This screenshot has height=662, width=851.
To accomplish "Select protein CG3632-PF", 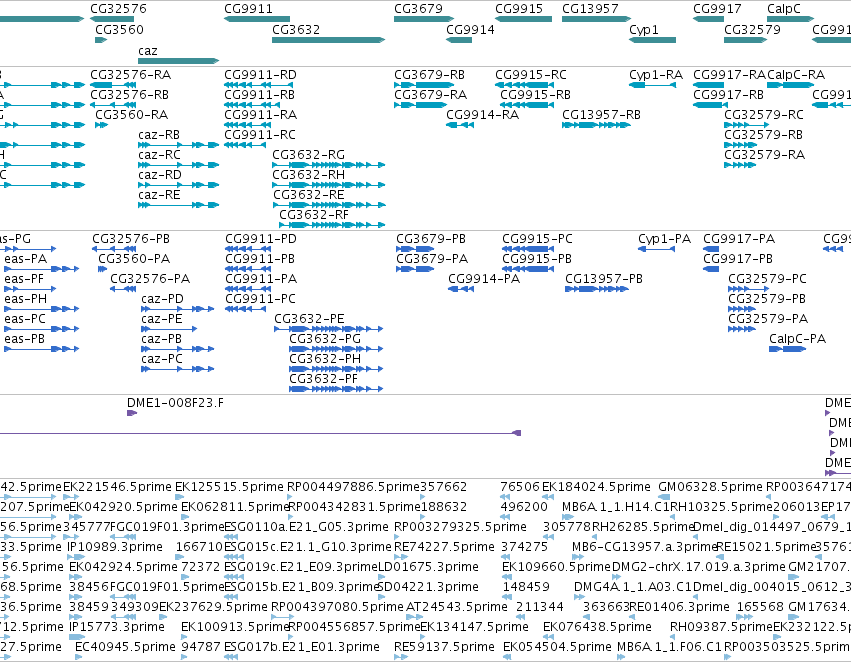I will [x=323, y=379].
